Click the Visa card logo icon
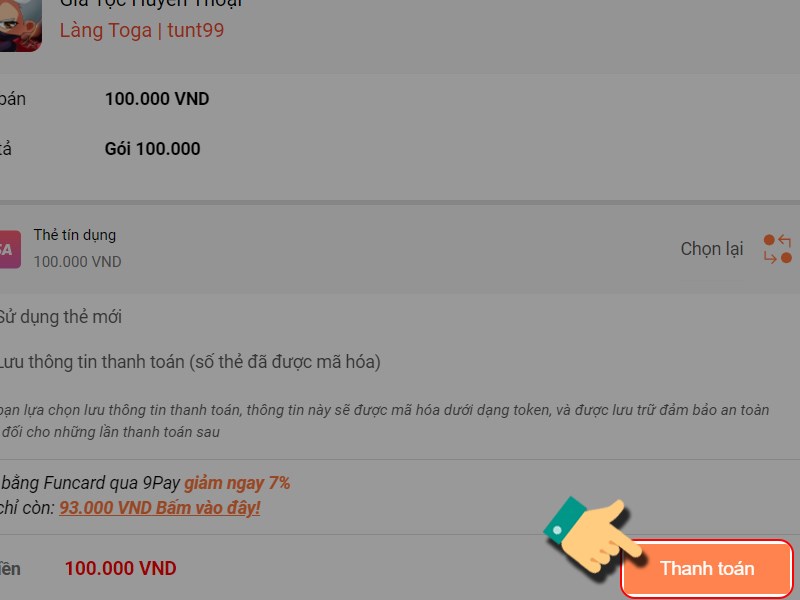This screenshot has width=800, height=600. pos(9,249)
